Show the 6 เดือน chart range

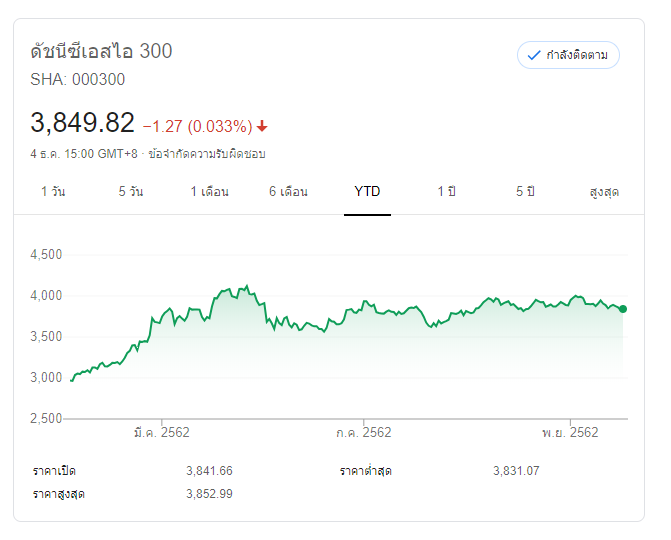pyautogui.click(x=288, y=191)
